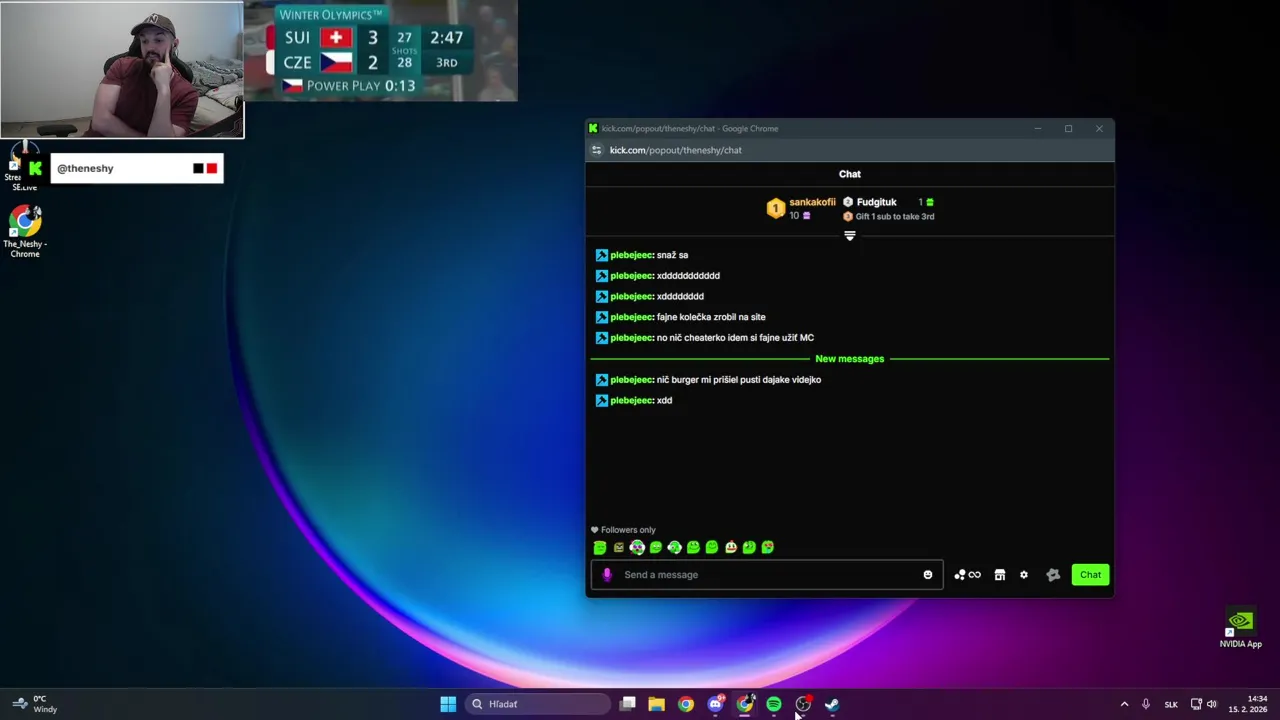1280x720 pixels.
Task: Open the Kick shop storefront icon
Action: 999,575
